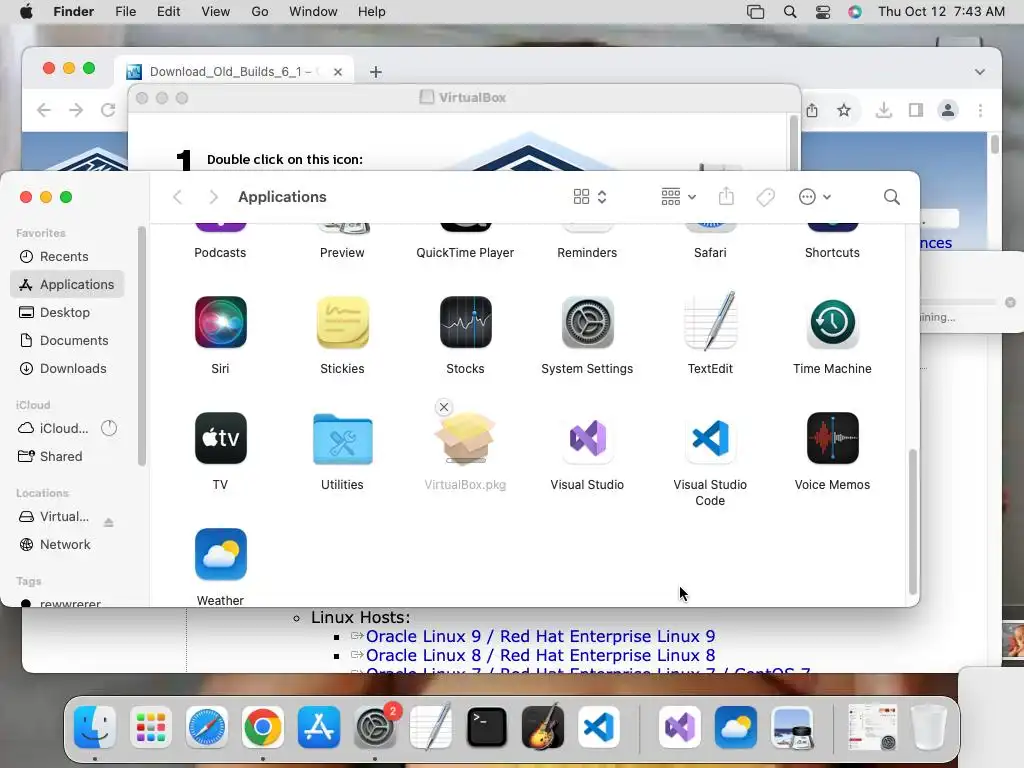
Task: Click the Finder window vertical scrollbar
Action: pyautogui.click(x=912, y=521)
